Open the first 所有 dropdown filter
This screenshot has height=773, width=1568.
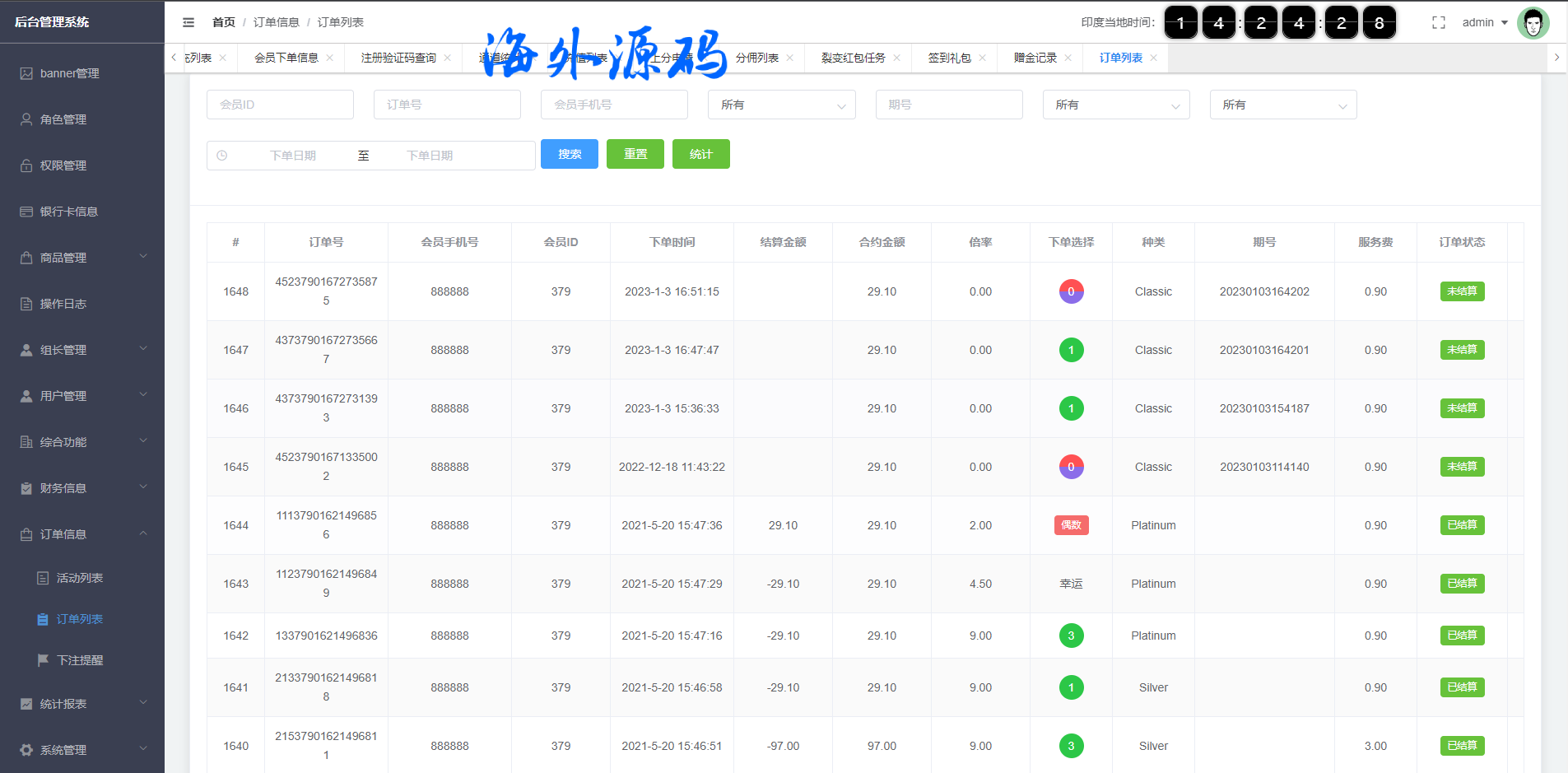(x=781, y=105)
